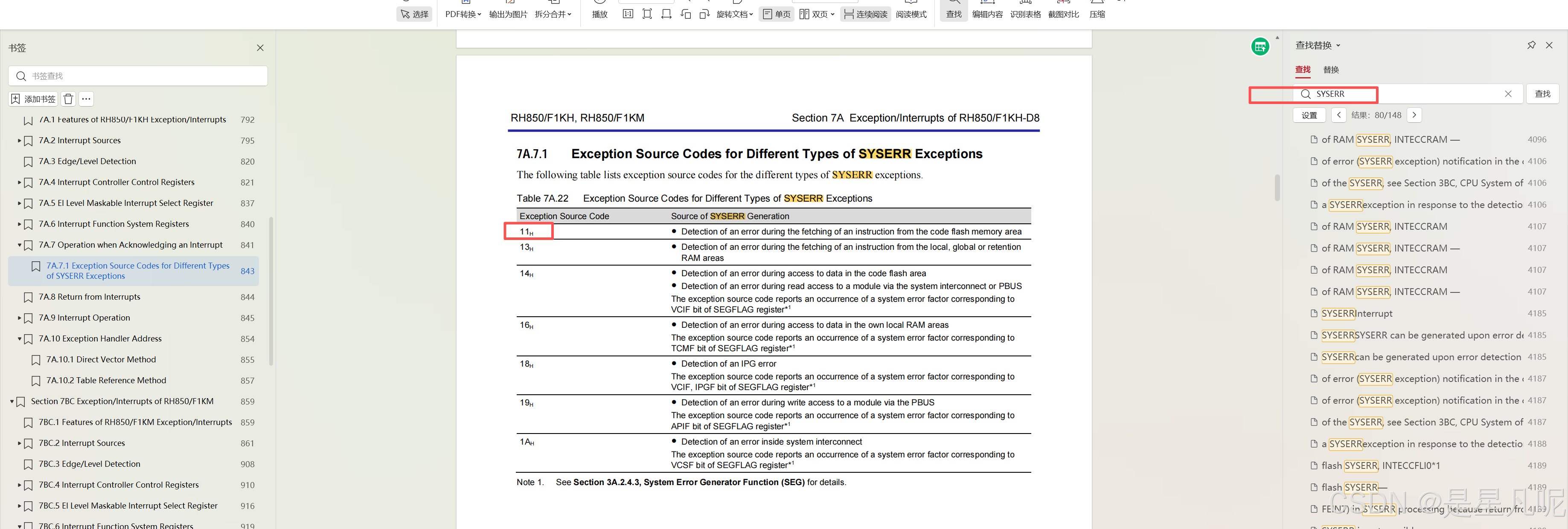The image size is (1568, 529).
Task: Click the green spreadsheet floating icon
Action: coord(1260,46)
